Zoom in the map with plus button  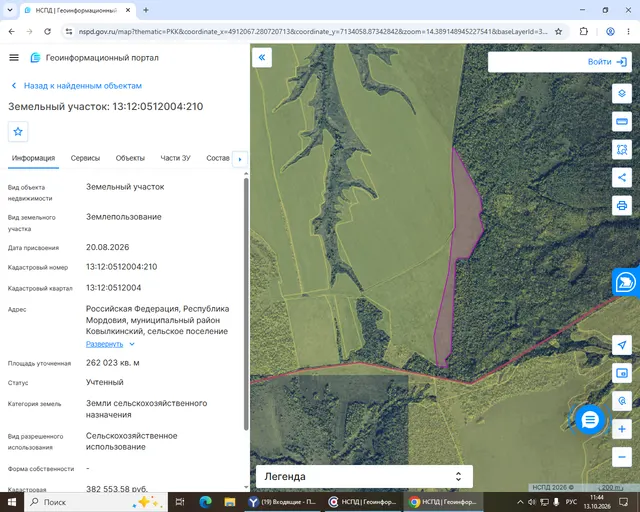coord(622,429)
